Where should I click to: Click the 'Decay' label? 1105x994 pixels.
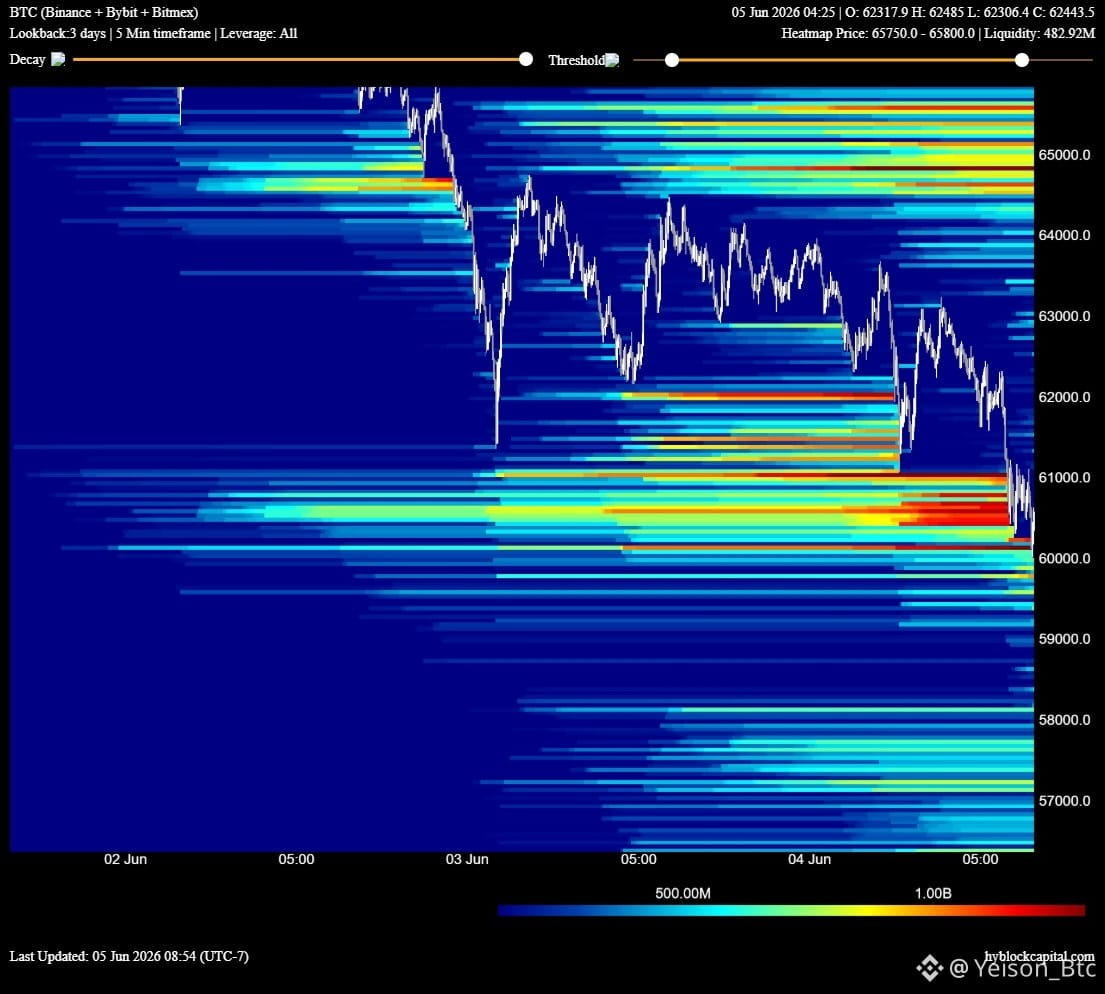[27, 59]
